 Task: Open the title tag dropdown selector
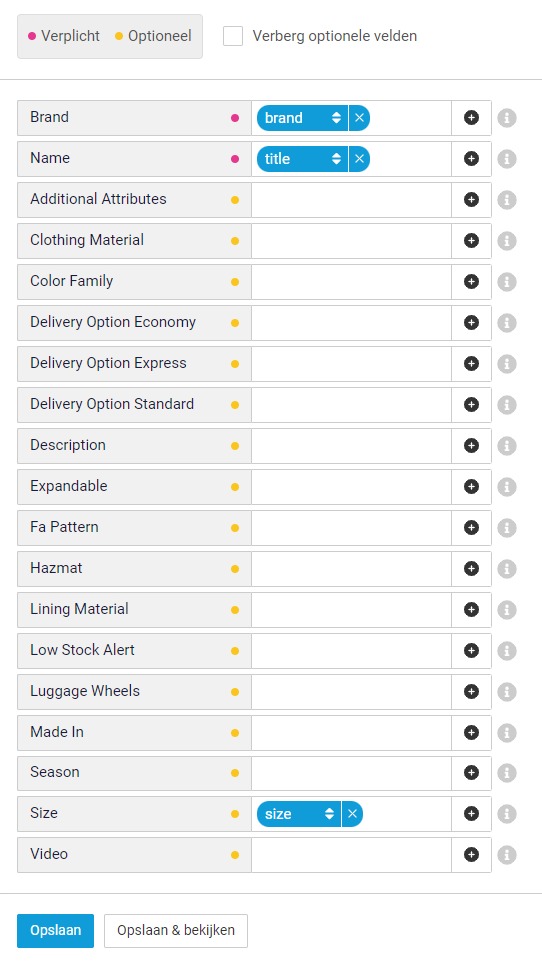(x=302, y=159)
